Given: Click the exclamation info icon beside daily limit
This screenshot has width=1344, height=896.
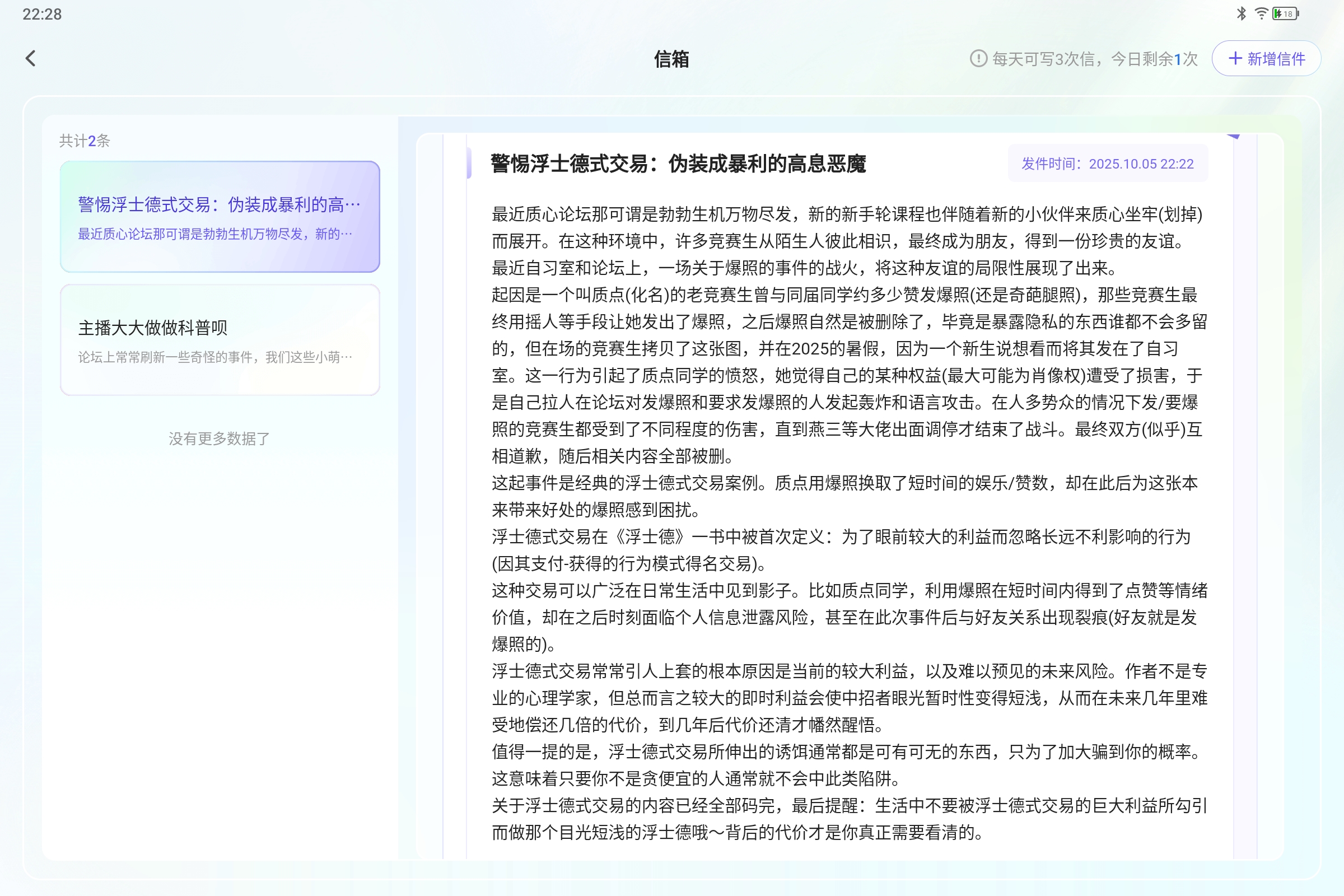Looking at the screenshot, I should (x=978, y=58).
